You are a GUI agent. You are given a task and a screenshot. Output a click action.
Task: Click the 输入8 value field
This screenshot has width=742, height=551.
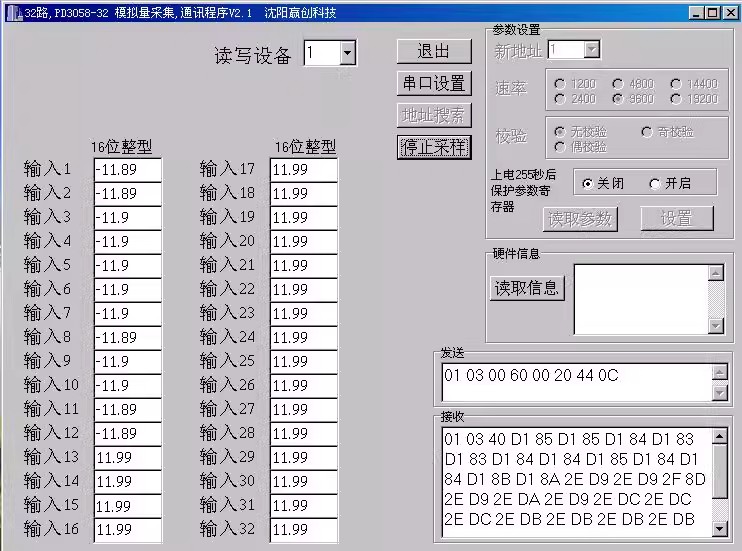128,338
